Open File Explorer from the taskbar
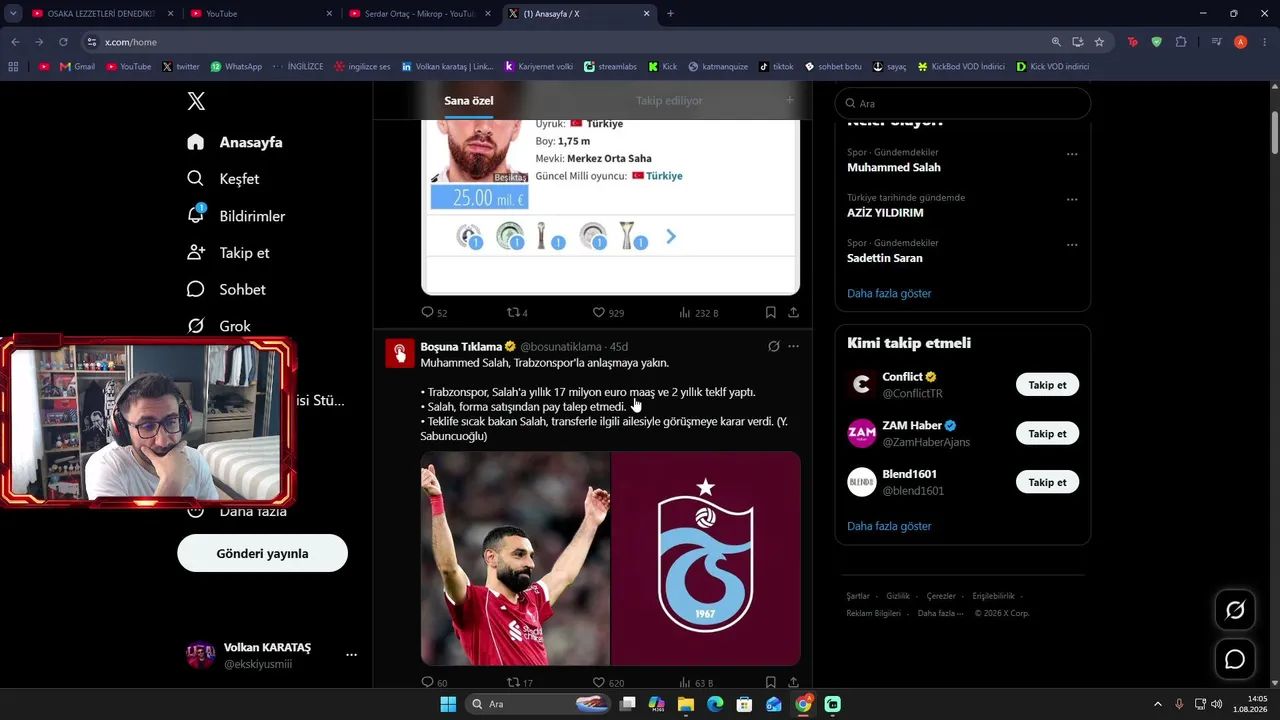The width and height of the screenshot is (1280, 720). 686,704
